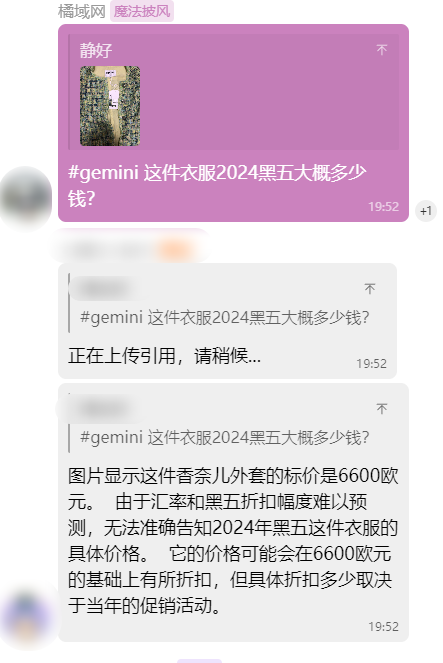Click the reply body mentioning 香奈儿外套 6600欧元

coord(233,540)
